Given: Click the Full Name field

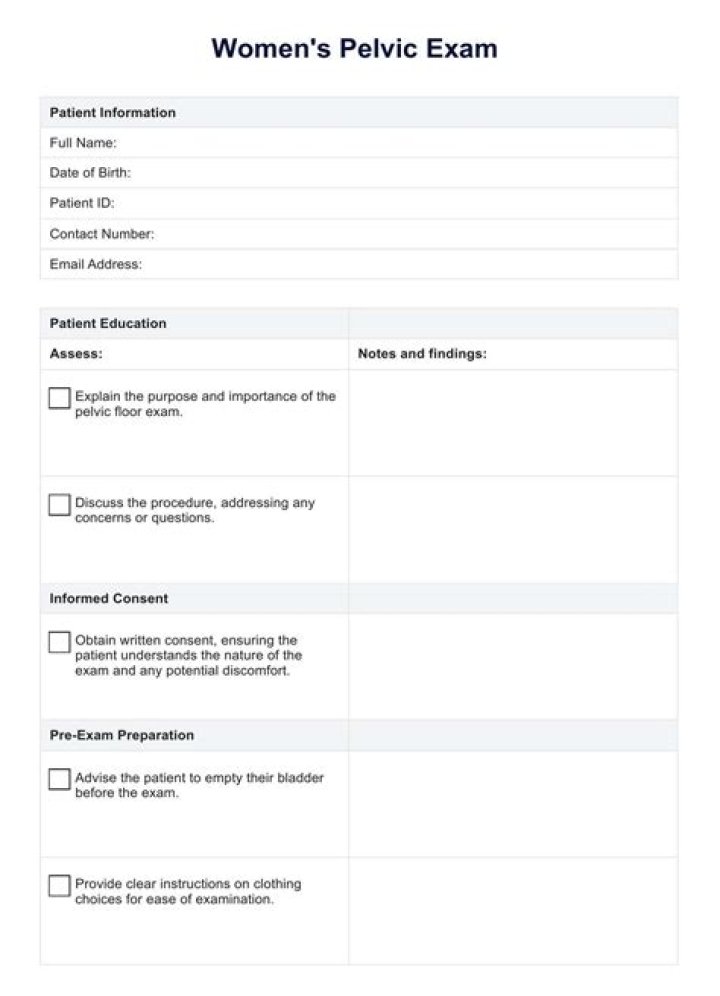Looking at the screenshot, I should (359, 142).
